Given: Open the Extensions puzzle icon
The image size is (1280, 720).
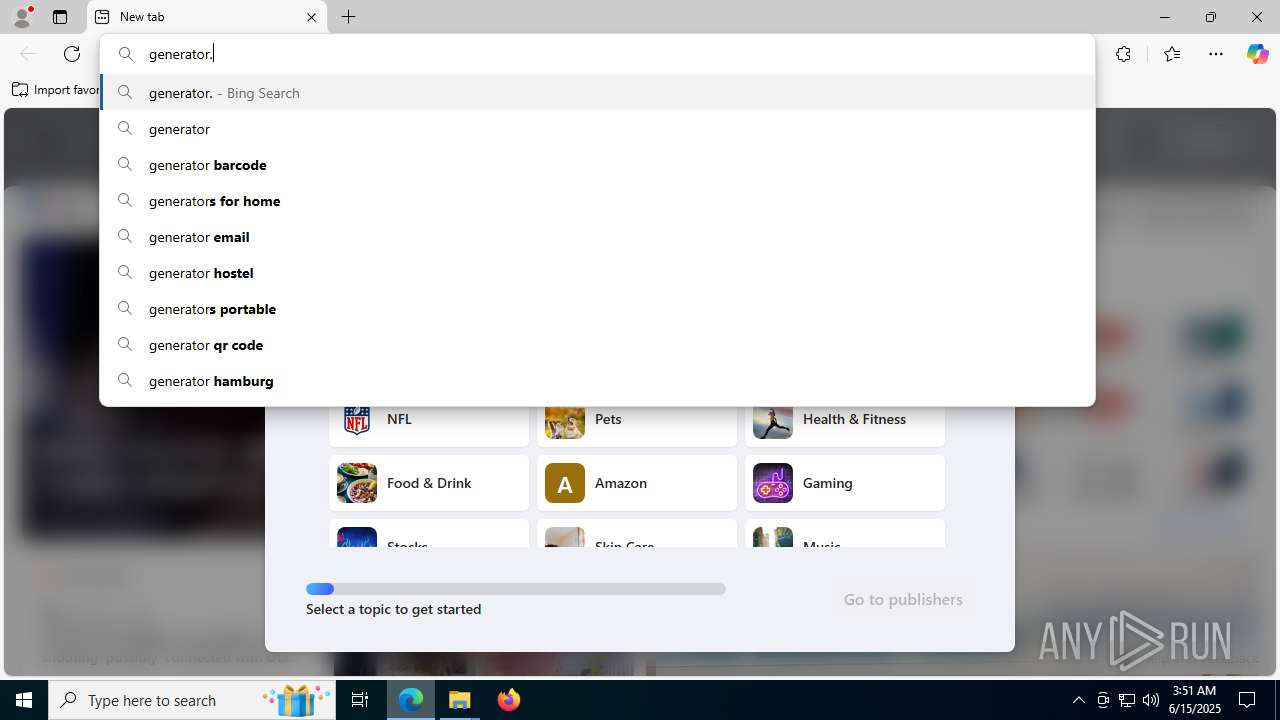Looking at the screenshot, I should point(1123,54).
